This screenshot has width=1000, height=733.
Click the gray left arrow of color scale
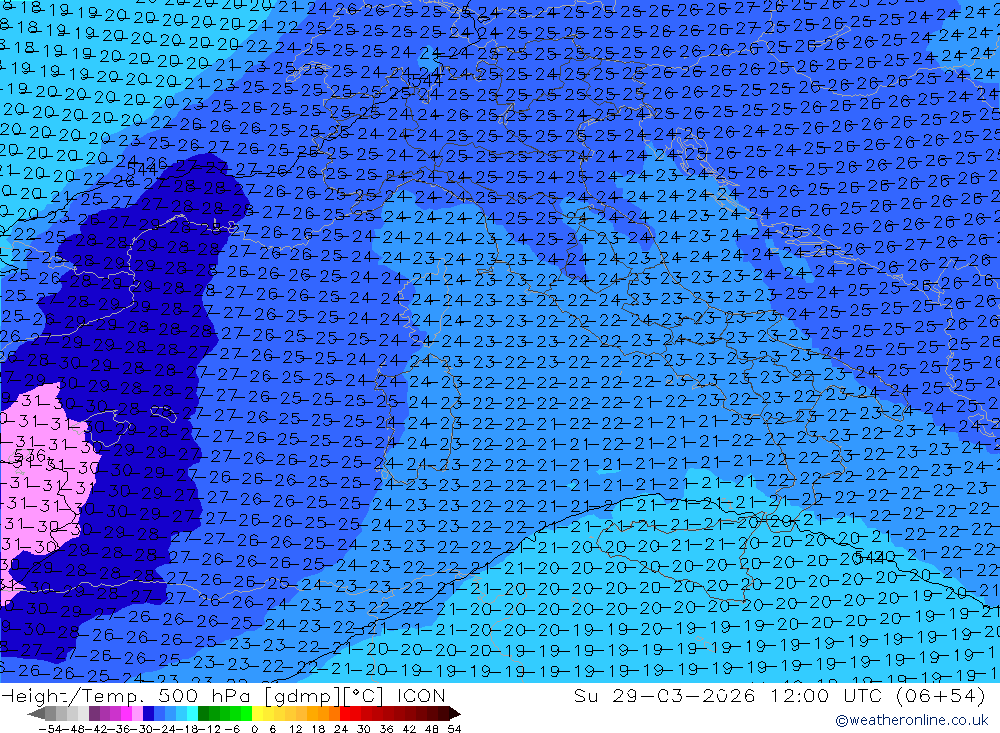click(36, 714)
